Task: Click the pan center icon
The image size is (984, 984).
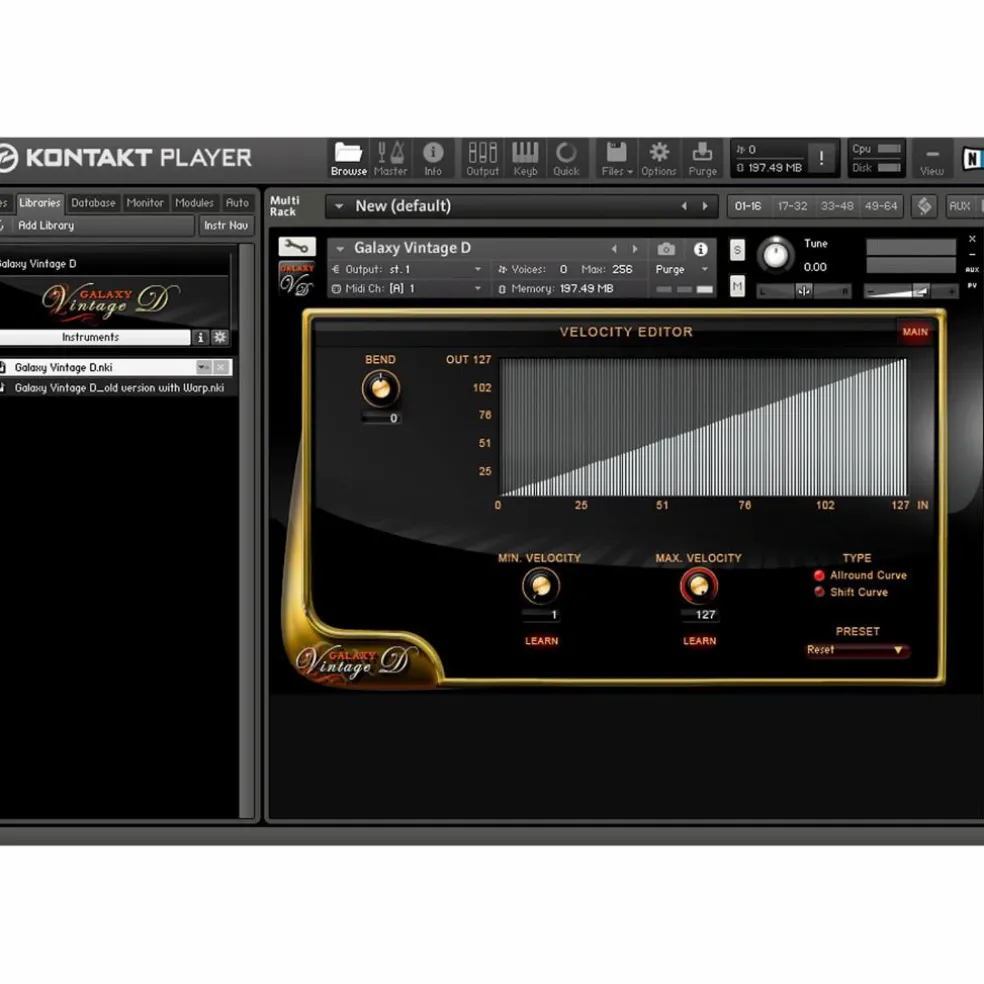Action: (804, 291)
